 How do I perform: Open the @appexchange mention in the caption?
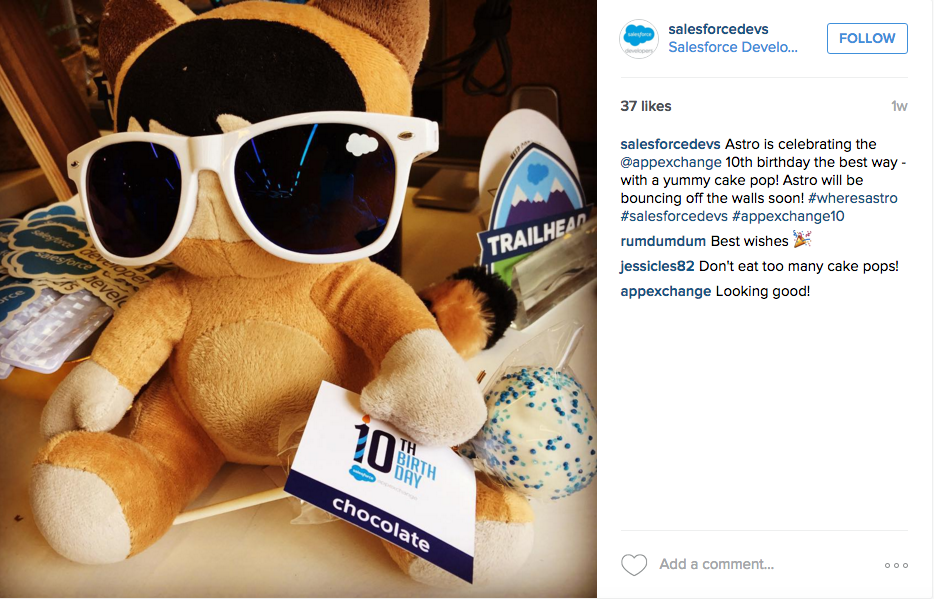(x=671, y=163)
